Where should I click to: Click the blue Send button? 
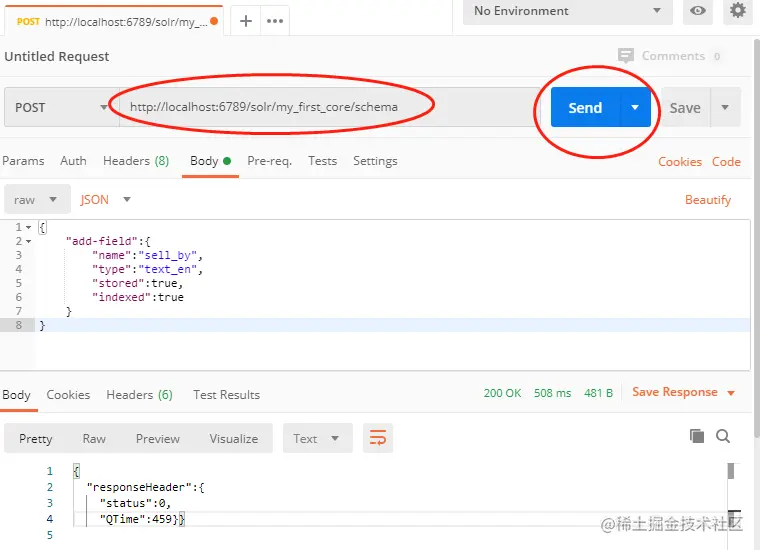click(x=586, y=107)
